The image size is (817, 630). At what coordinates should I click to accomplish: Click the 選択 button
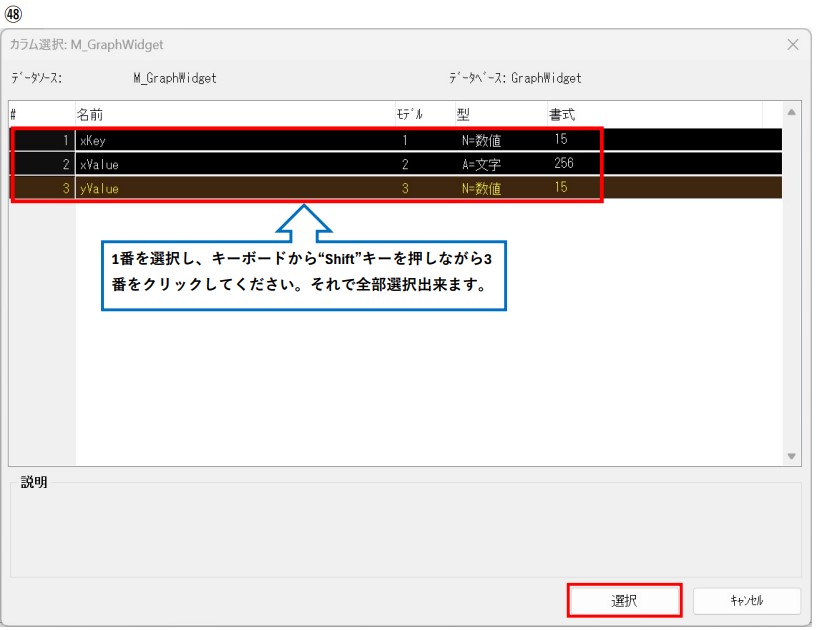(x=624, y=601)
